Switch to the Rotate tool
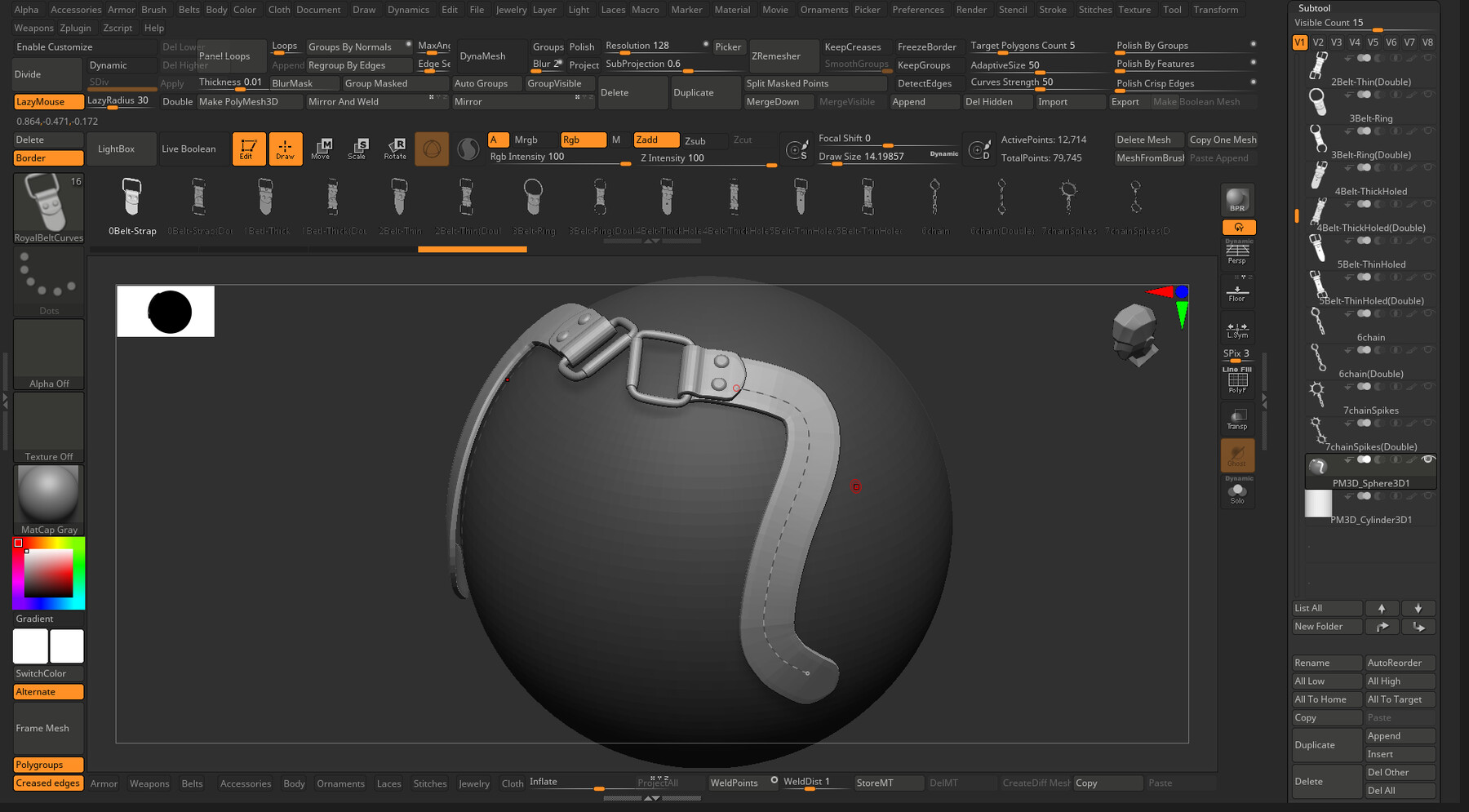This screenshot has width=1469, height=812. (x=396, y=149)
